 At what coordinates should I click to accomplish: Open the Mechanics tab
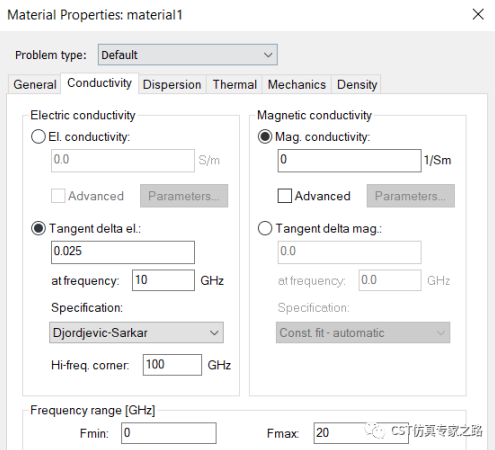tap(297, 84)
